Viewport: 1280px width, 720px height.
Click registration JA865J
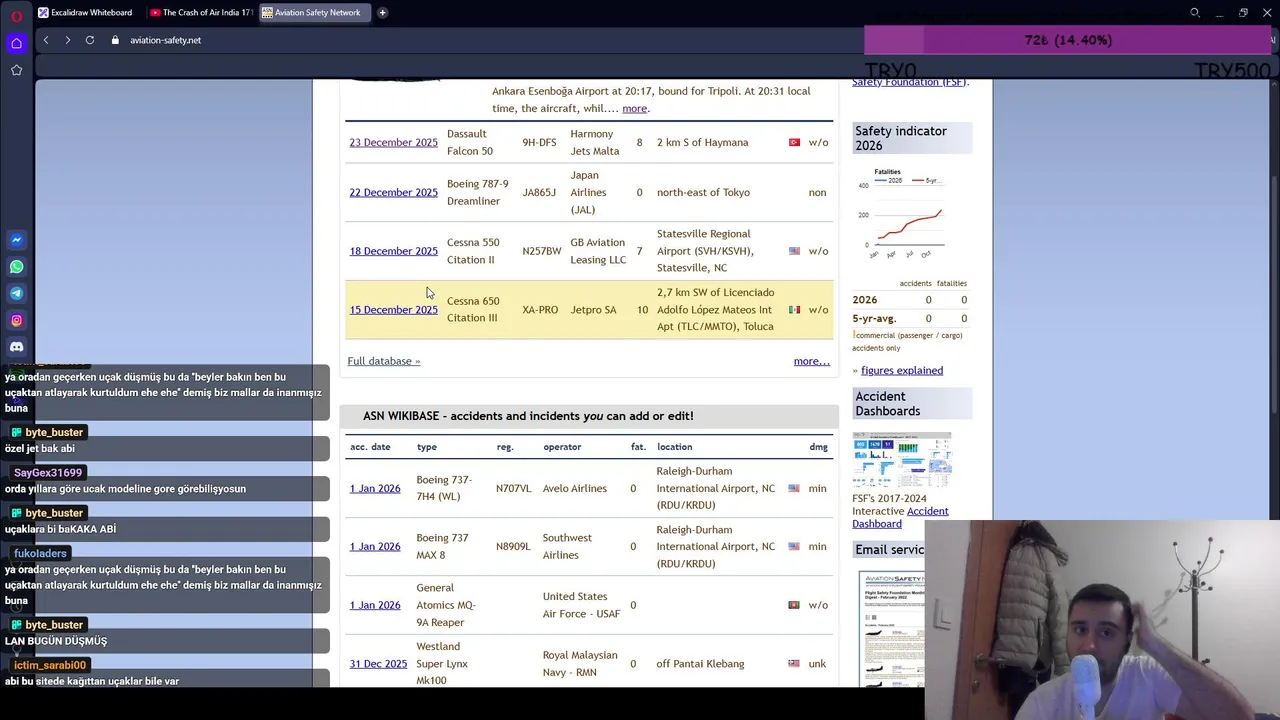pyautogui.click(x=539, y=192)
